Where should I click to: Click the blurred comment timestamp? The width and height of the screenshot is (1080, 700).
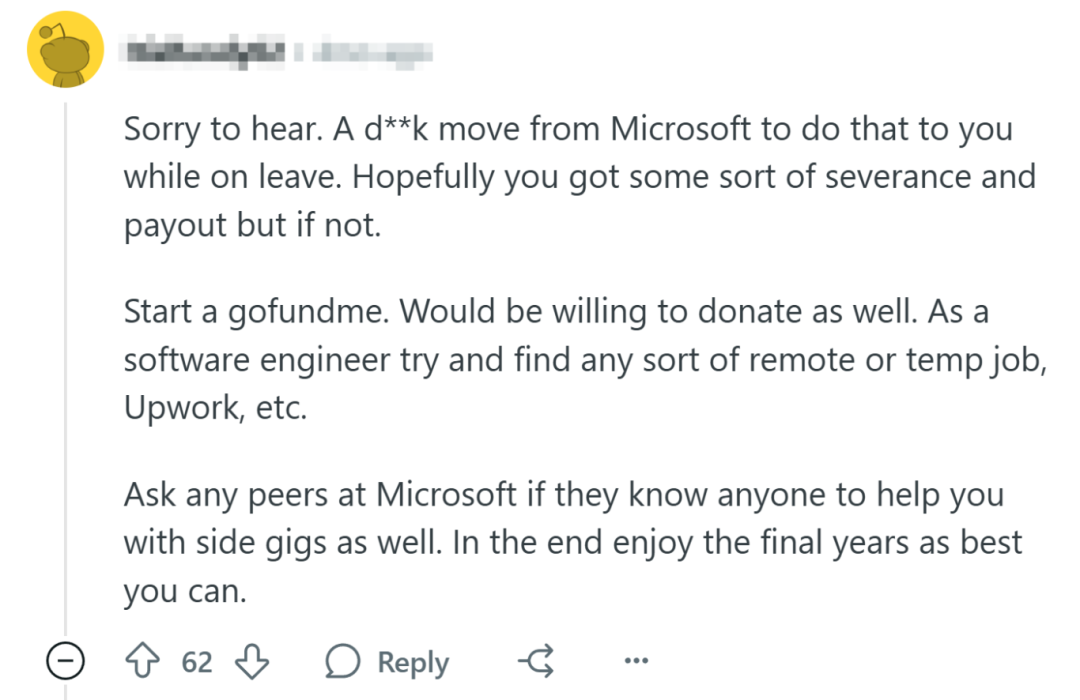click(x=373, y=53)
